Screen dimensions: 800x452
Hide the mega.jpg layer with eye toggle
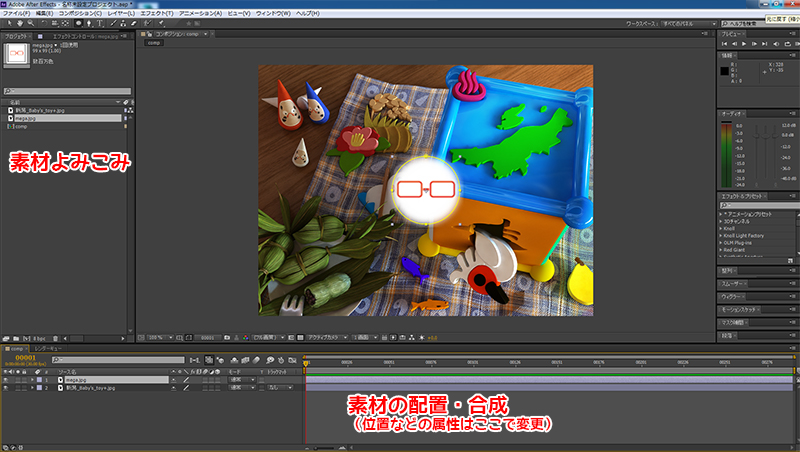[5, 380]
